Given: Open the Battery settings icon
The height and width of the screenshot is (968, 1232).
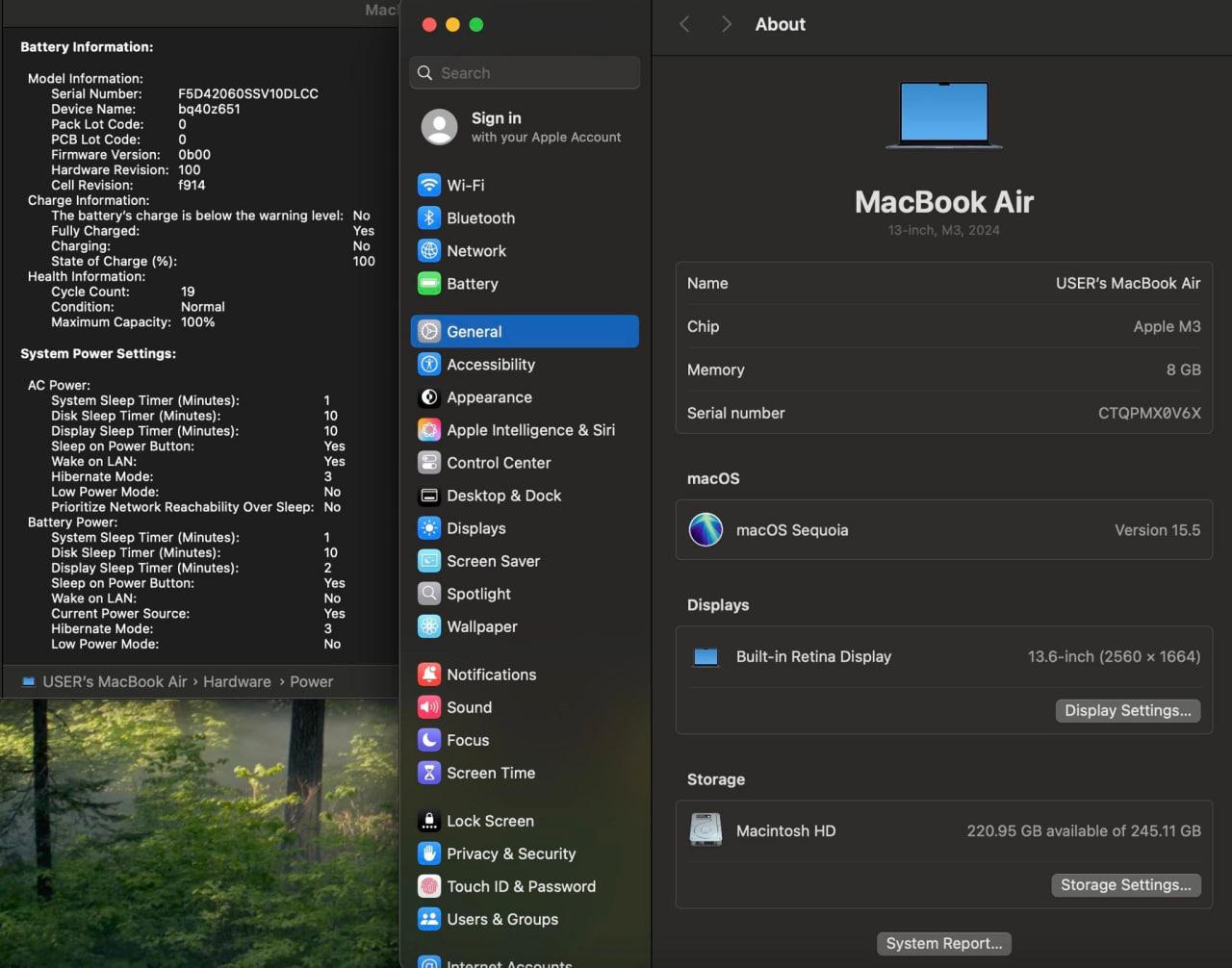Looking at the screenshot, I should 429,284.
